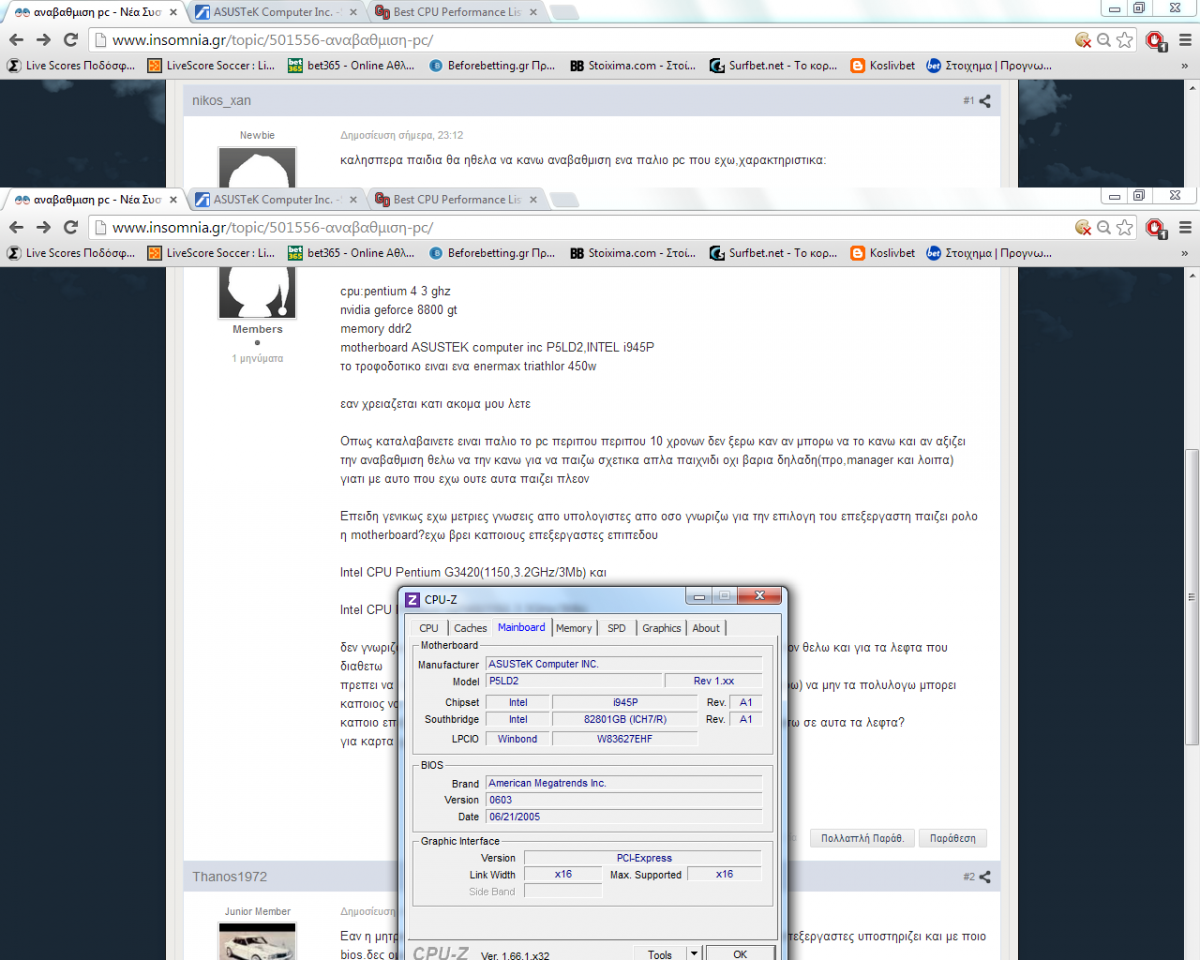The image size is (1200, 960).
Task: Click zoom magnifier icon in upper address bar
Action: click(x=1104, y=40)
